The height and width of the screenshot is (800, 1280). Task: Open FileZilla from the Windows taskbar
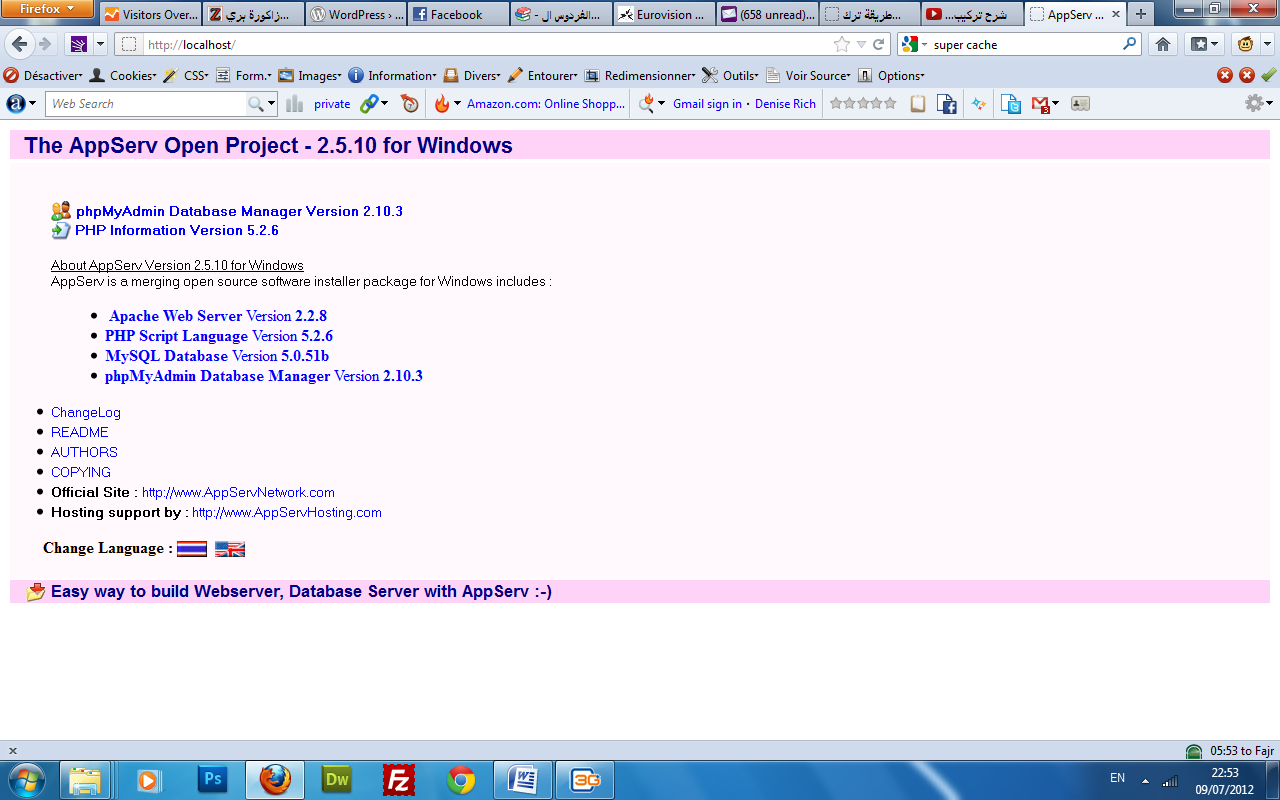[x=398, y=779]
